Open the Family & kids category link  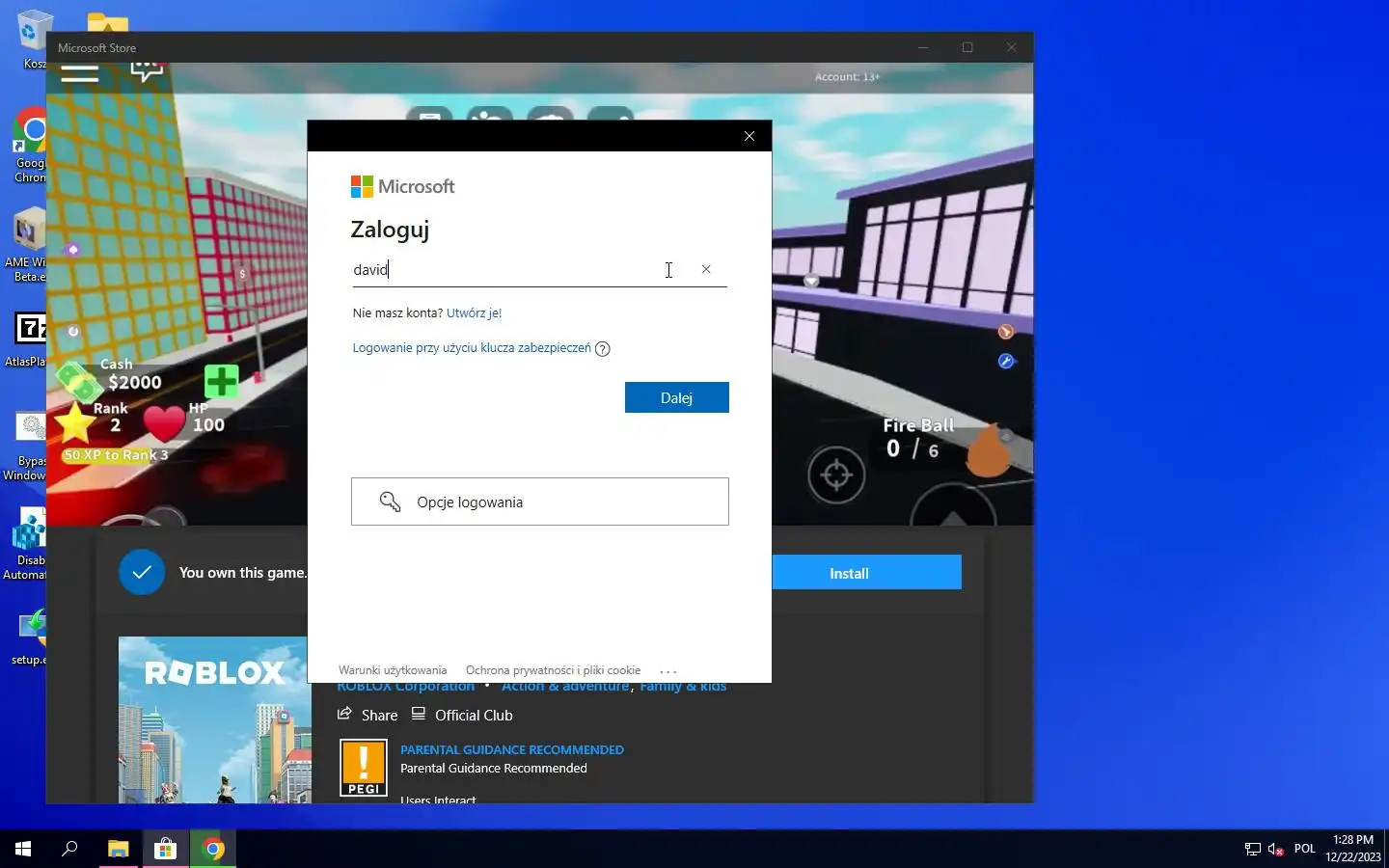[x=683, y=686]
